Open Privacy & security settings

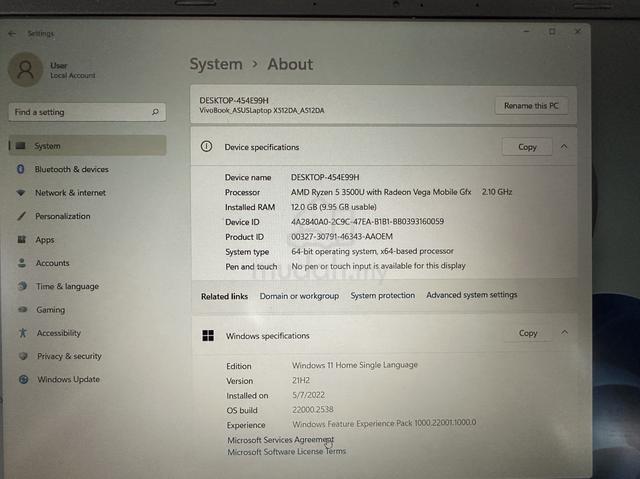click(x=69, y=356)
